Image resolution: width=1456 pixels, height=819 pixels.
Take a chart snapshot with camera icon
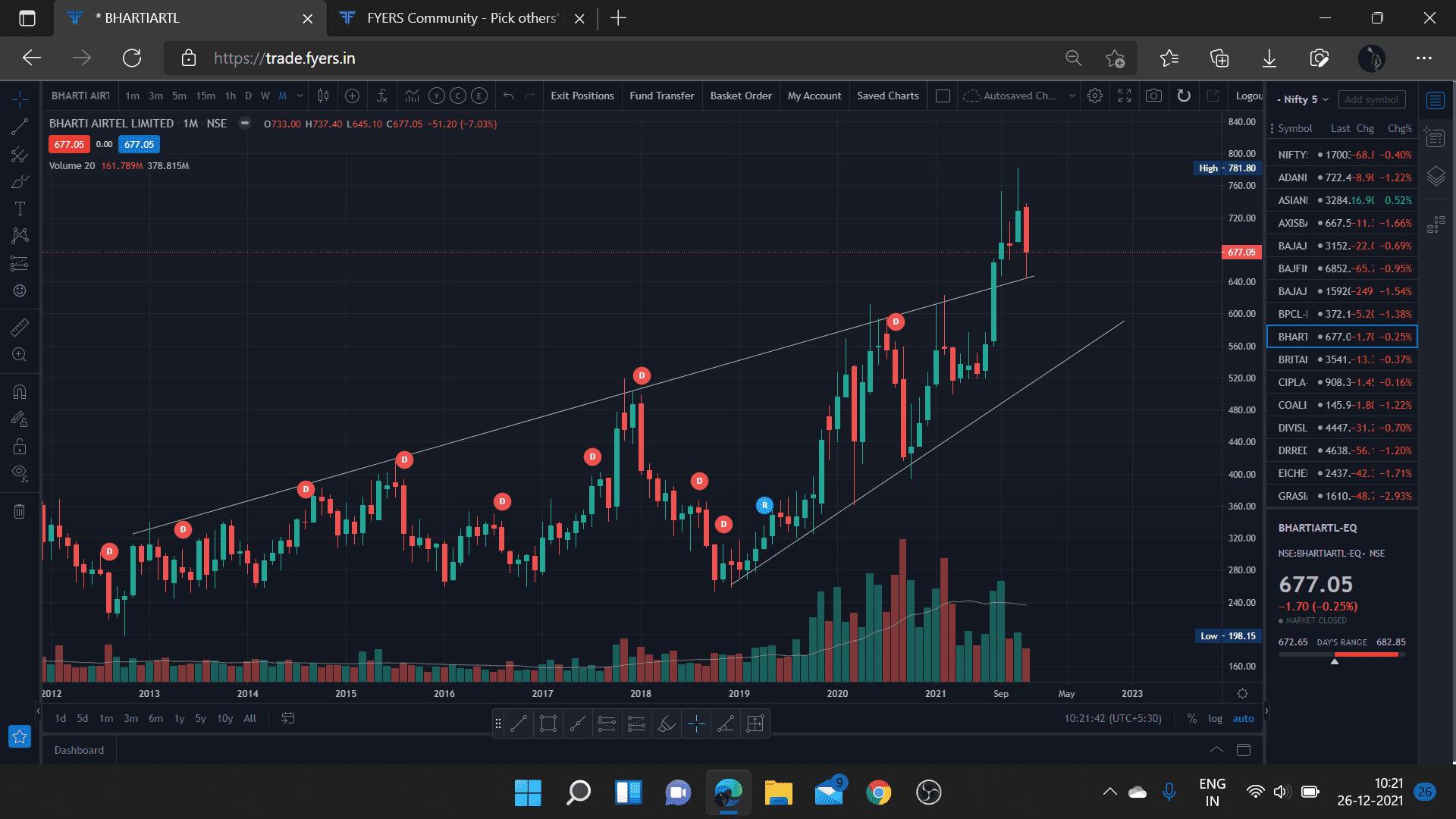1153,96
